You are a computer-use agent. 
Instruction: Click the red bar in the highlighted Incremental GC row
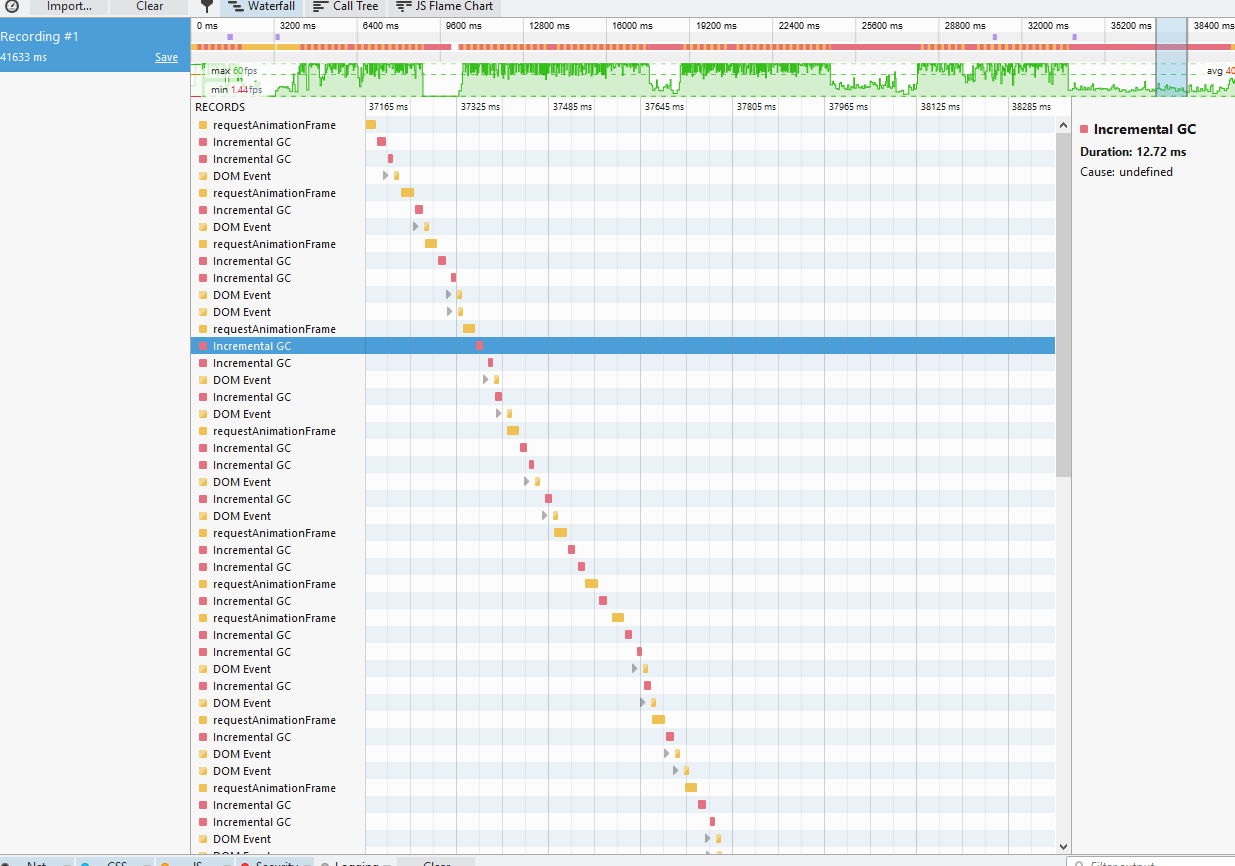point(479,346)
